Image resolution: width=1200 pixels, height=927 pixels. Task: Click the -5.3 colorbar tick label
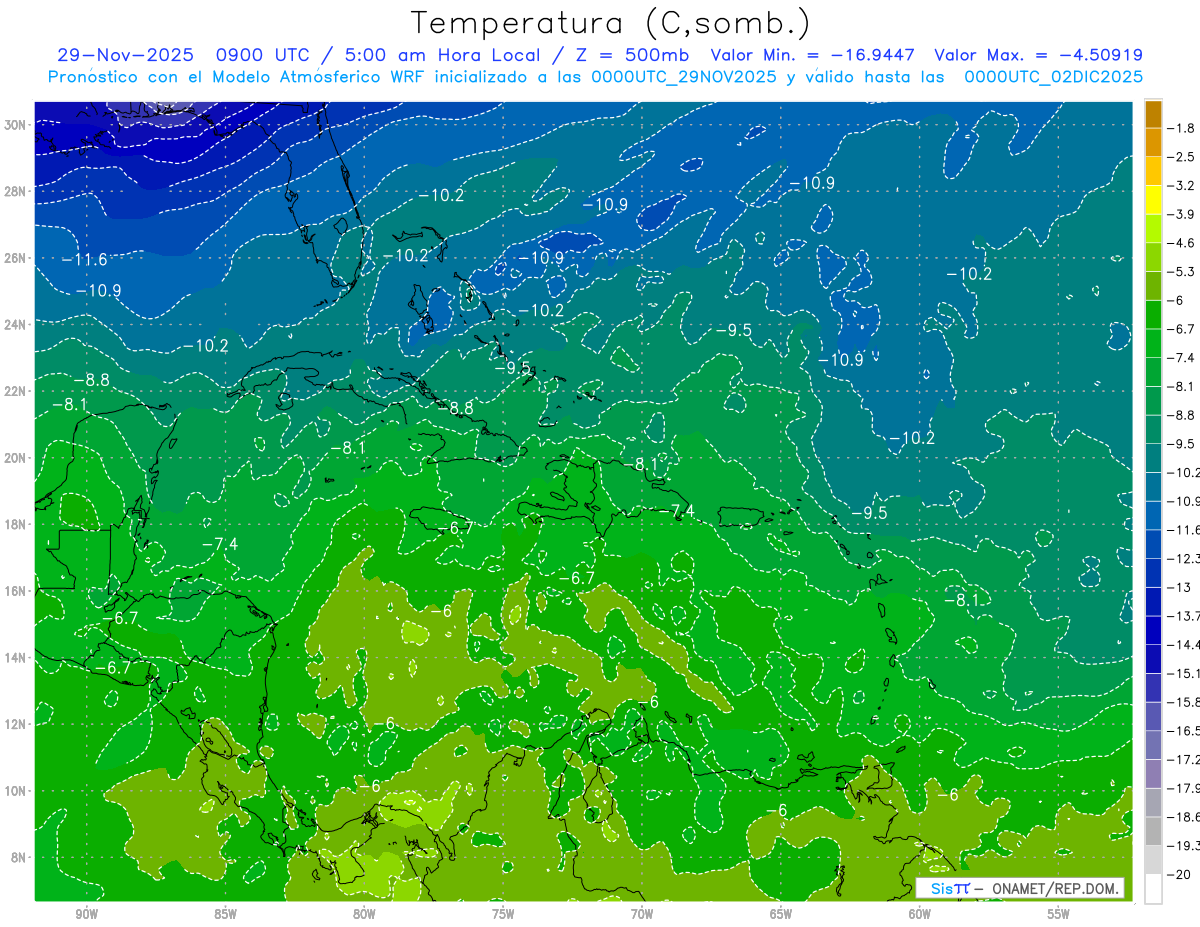click(x=1183, y=271)
